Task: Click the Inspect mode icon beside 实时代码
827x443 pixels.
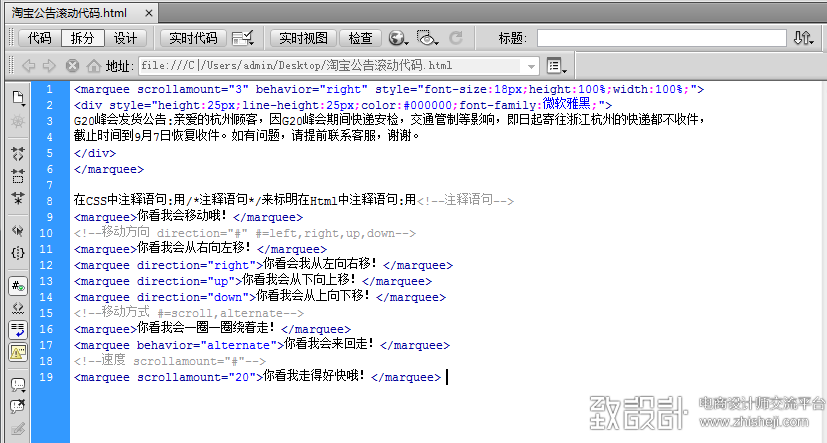Action: [x=243, y=38]
